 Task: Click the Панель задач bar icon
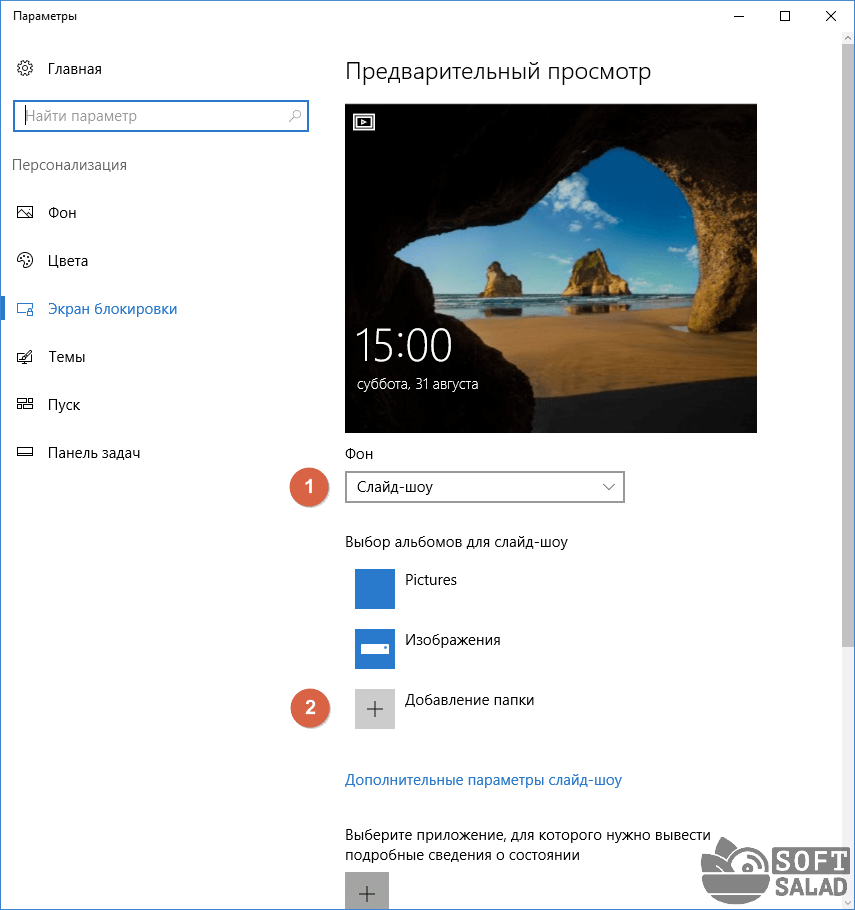click(x=25, y=452)
